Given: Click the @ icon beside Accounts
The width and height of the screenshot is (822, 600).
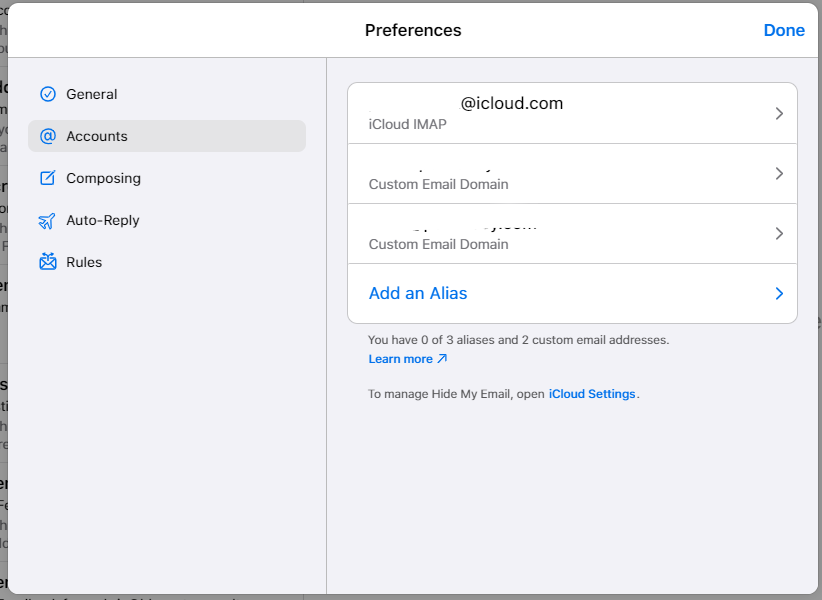Looking at the screenshot, I should click(48, 136).
